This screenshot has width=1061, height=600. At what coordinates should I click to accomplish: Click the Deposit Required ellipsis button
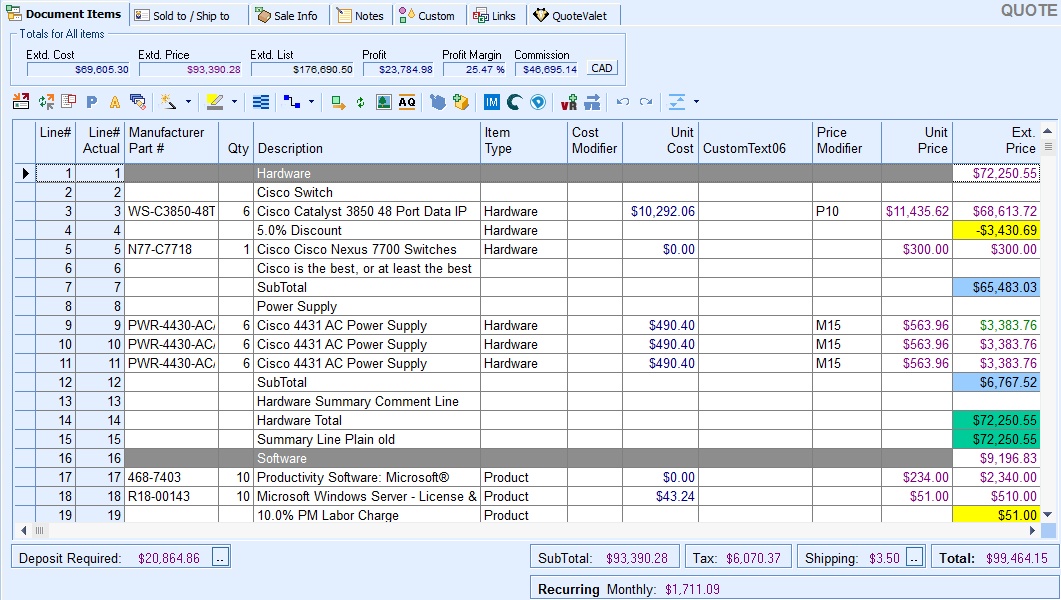click(x=222, y=558)
